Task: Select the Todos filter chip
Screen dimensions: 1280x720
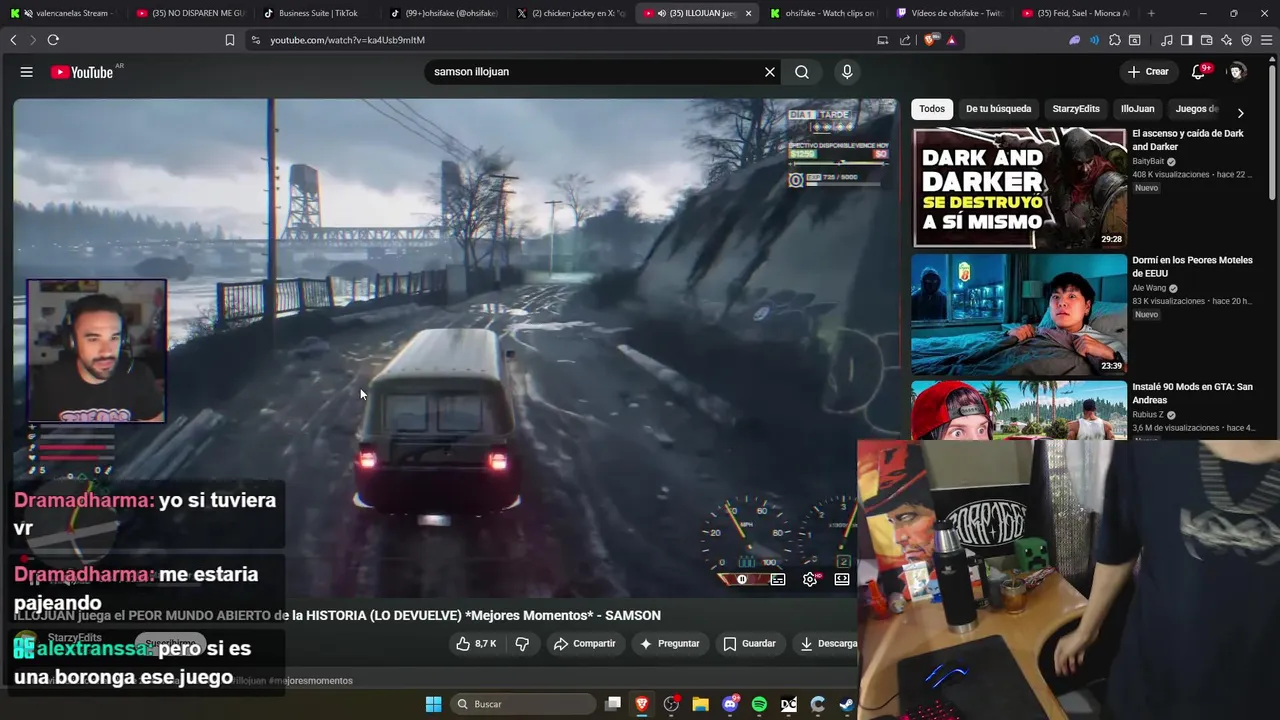Action: (x=932, y=109)
